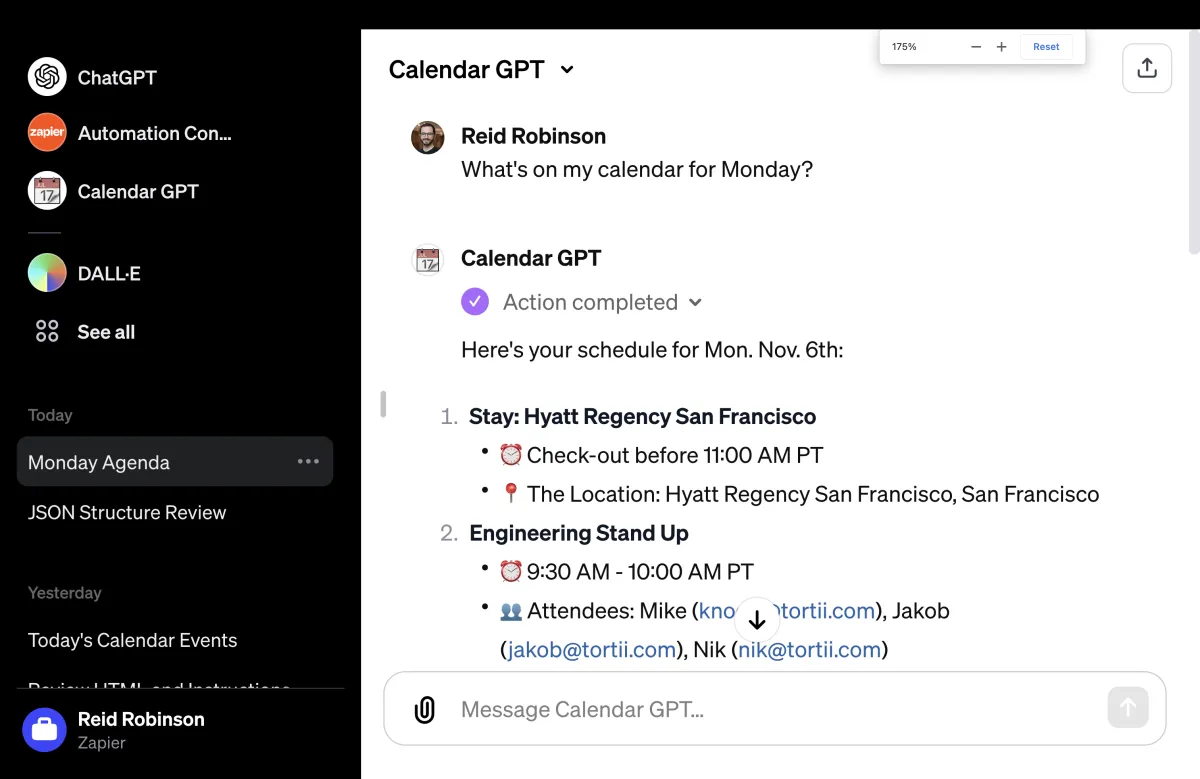Select the JSON Structure Review chat

[127, 513]
